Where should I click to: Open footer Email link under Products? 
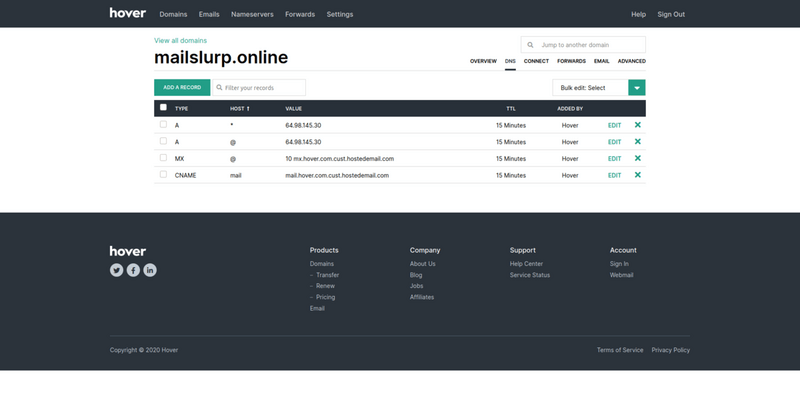click(317, 309)
